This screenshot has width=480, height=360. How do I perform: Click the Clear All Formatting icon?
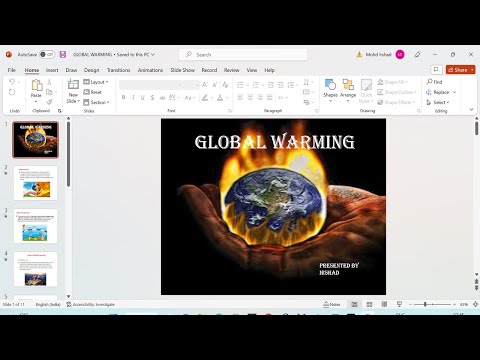coord(225,85)
